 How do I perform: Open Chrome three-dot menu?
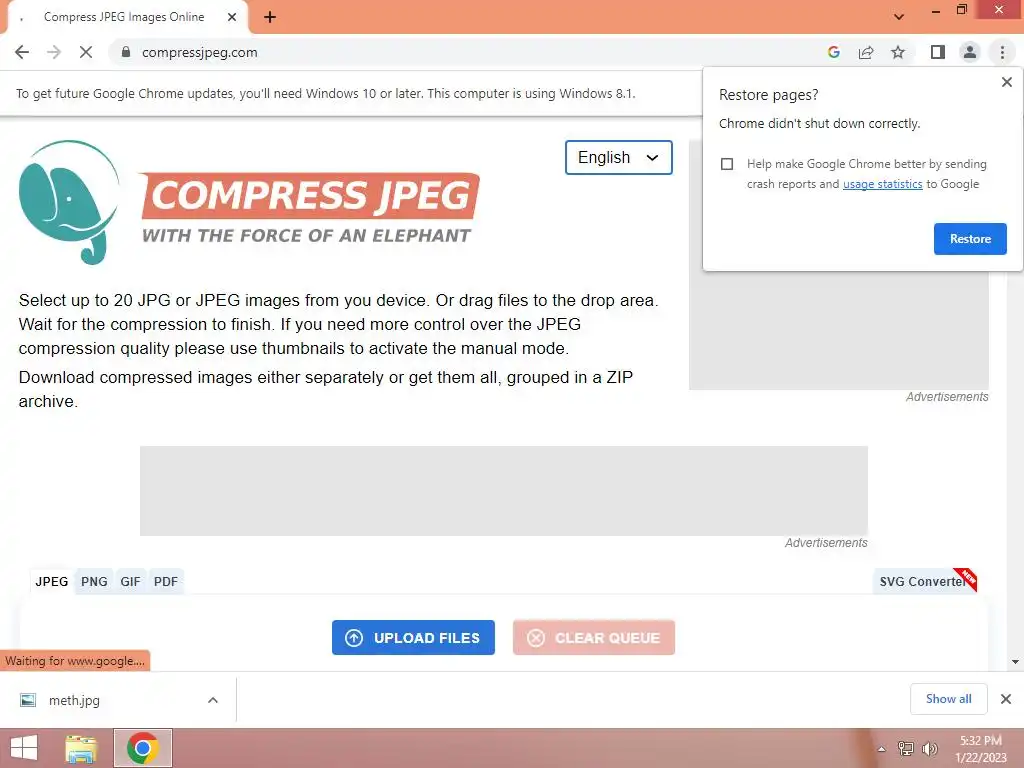pyautogui.click(x=1002, y=52)
